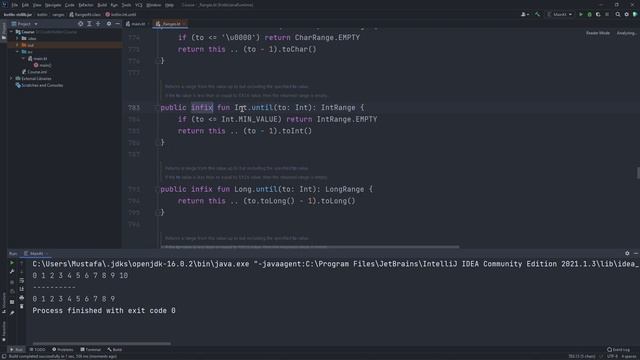The image size is (640, 360).
Task: Click the user account icon in top toolbar
Action: 524,14
